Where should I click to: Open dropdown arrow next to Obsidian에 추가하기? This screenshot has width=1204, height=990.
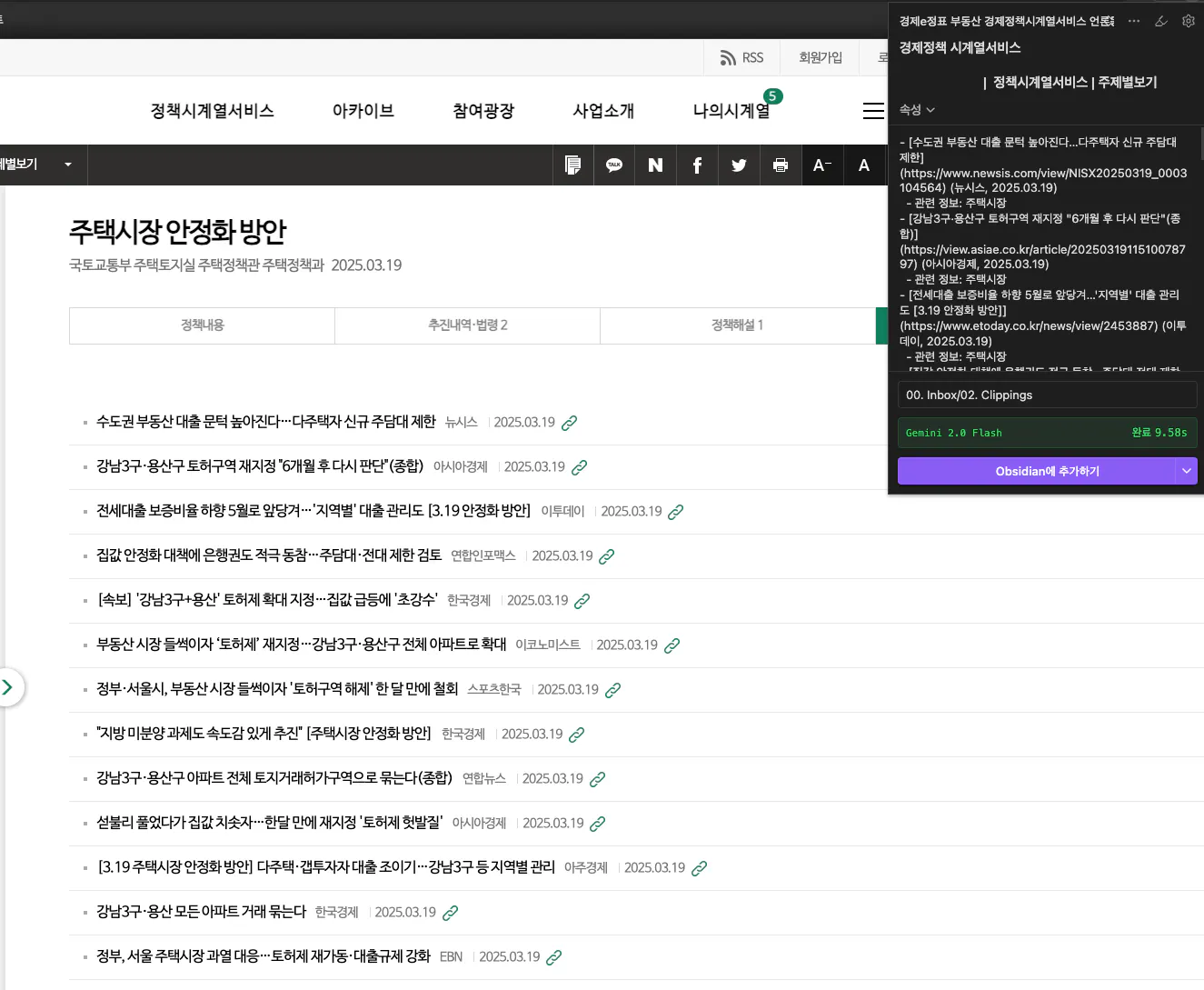(x=1187, y=471)
